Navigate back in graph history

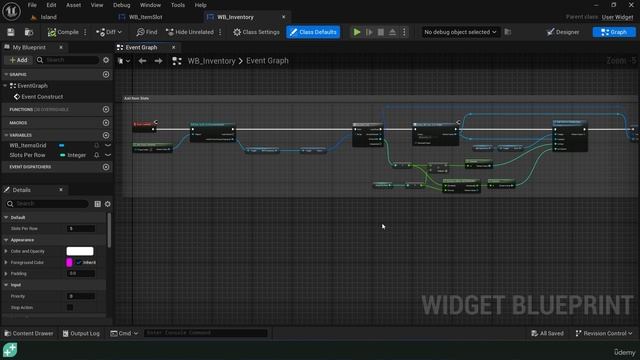(x=142, y=61)
